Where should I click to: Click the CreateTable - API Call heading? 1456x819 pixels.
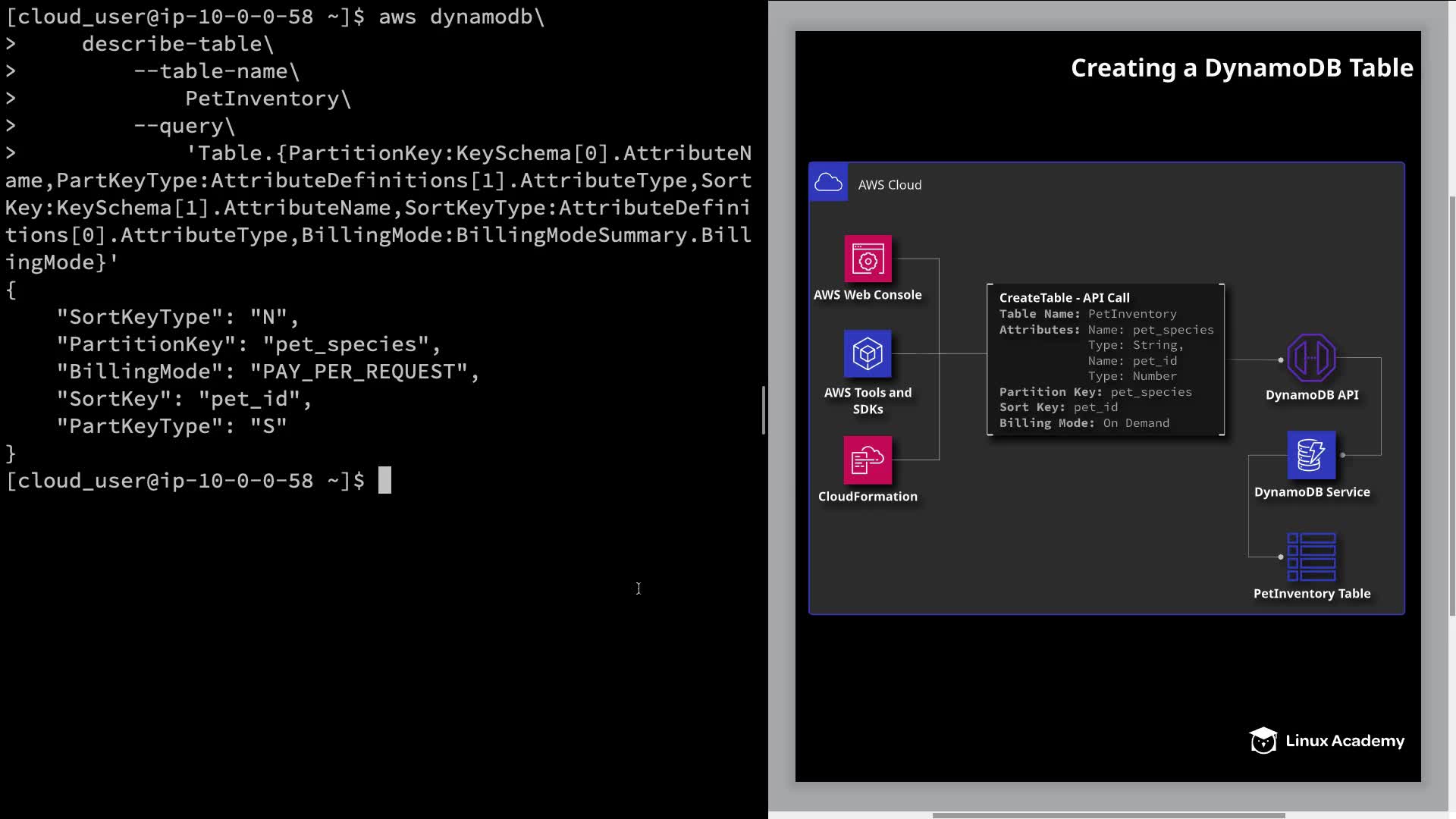point(1064,298)
